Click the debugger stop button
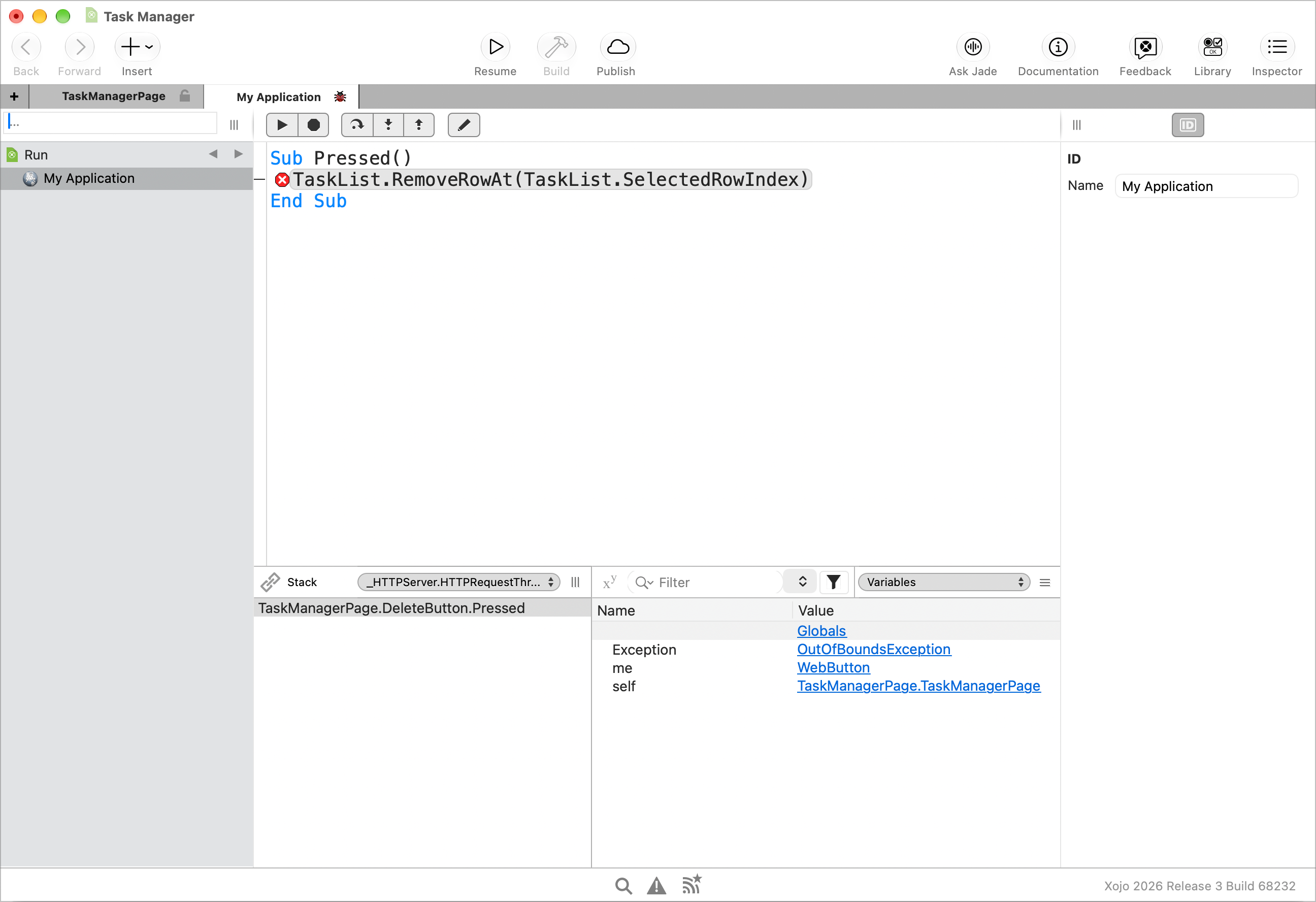Image resolution: width=1316 pixels, height=902 pixels. [x=313, y=124]
